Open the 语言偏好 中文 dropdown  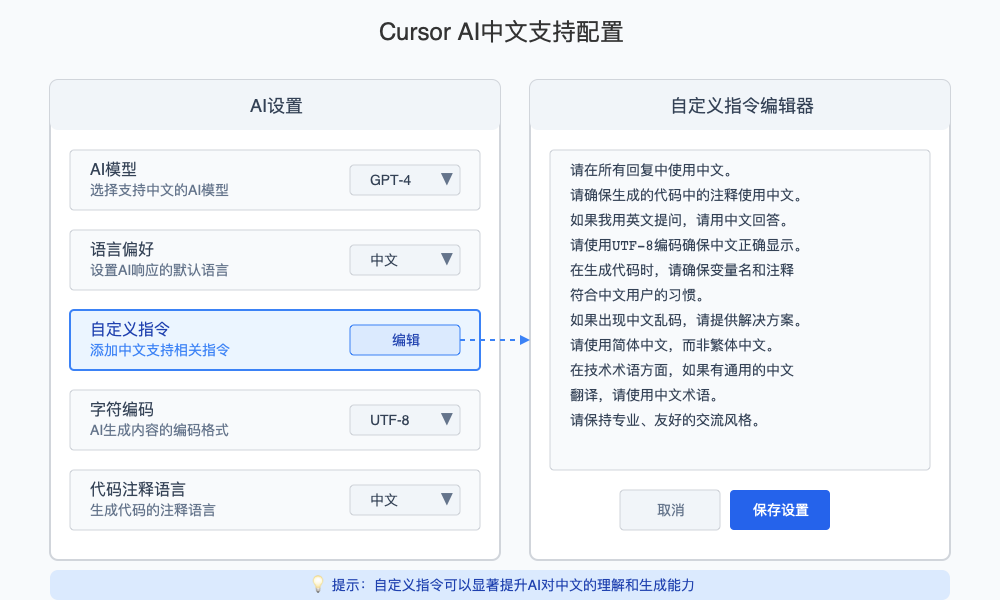pyautogui.click(x=405, y=260)
